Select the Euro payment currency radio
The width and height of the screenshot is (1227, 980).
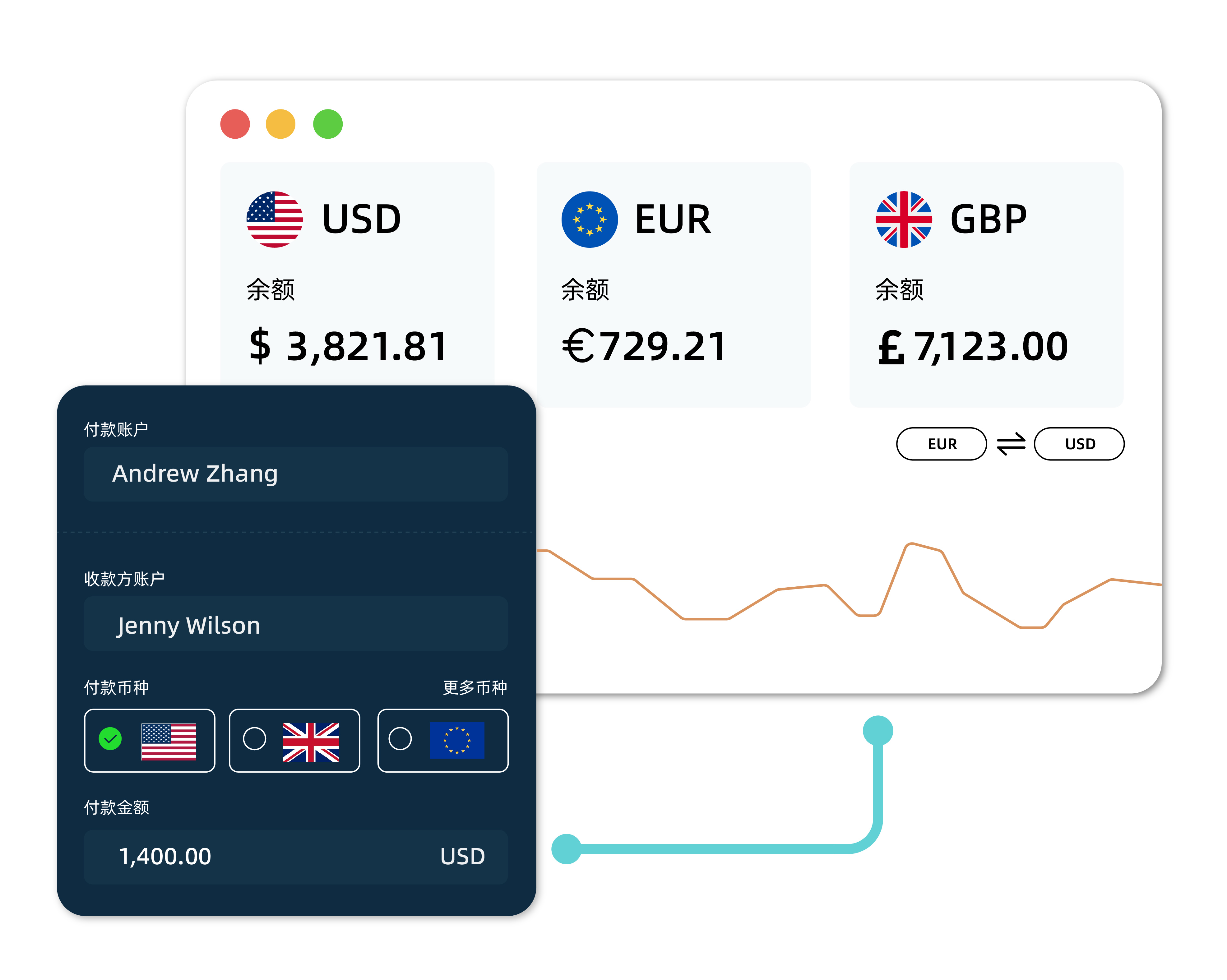coord(400,739)
